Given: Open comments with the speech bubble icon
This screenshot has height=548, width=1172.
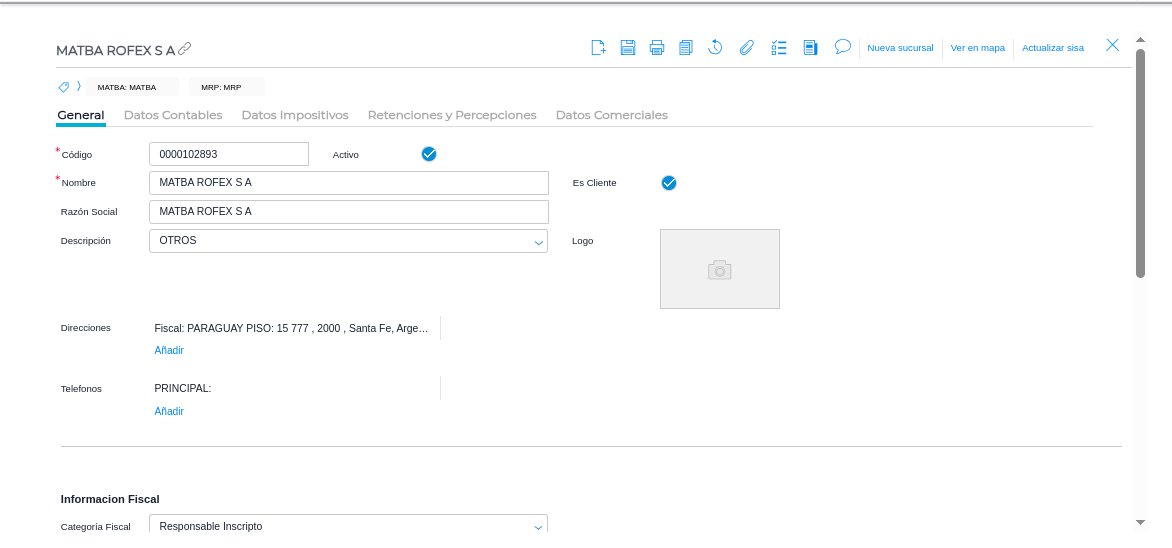Looking at the screenshot, I should point(842,47).
